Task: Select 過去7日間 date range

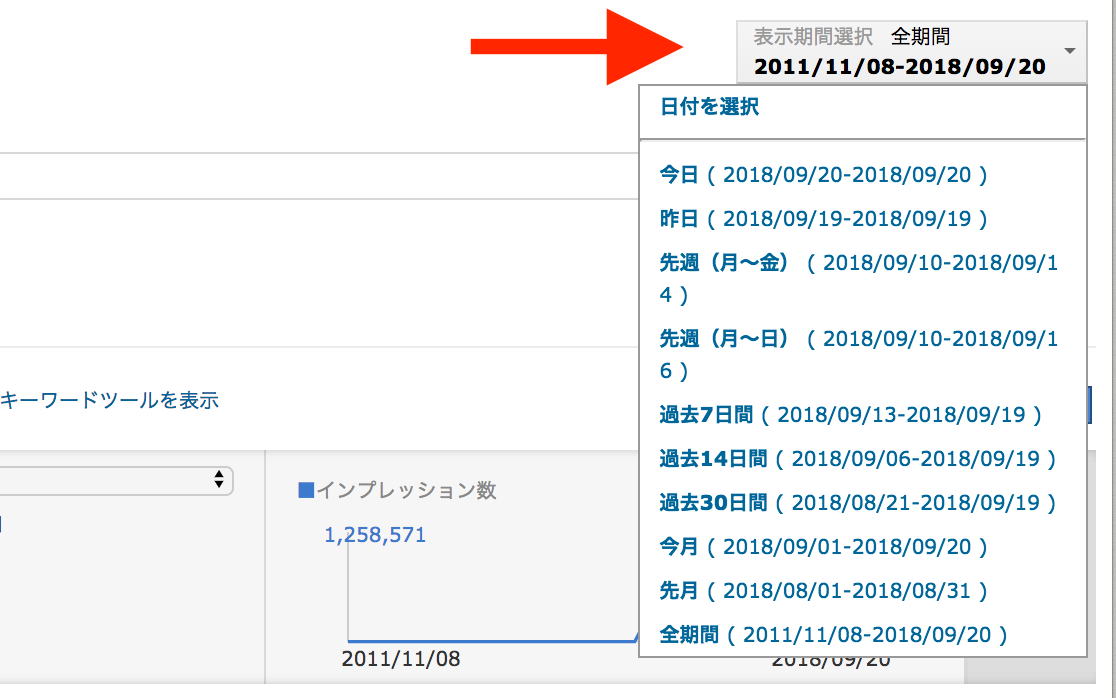Action: [x=851, y=415]
